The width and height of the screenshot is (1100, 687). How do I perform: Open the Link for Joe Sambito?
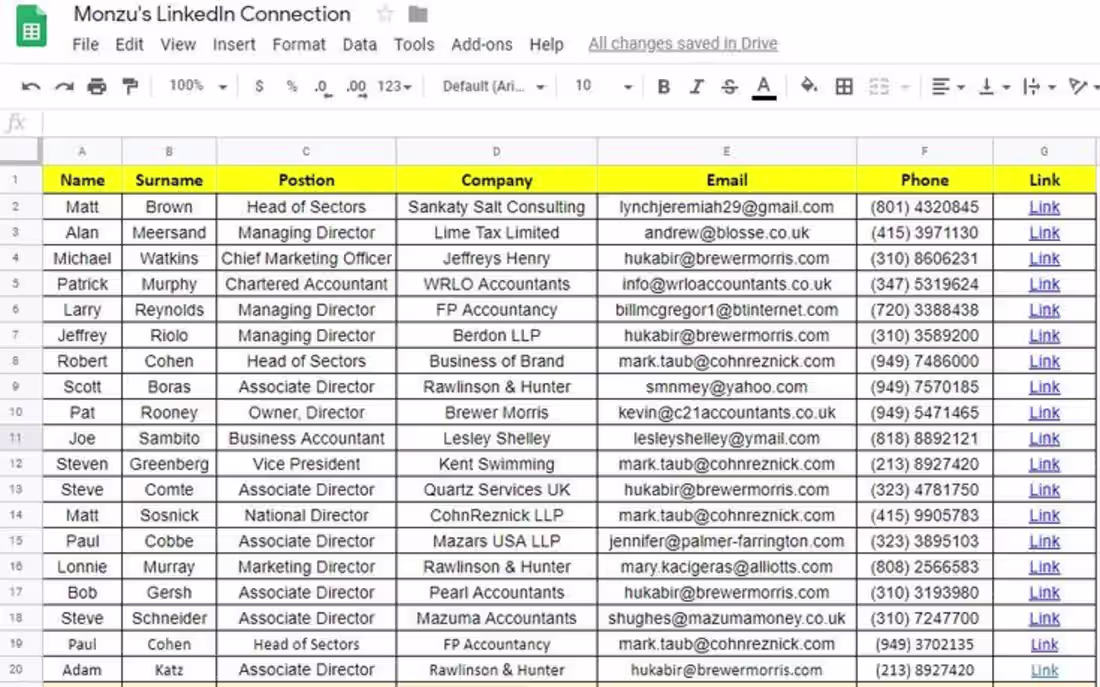point(1044,439)
